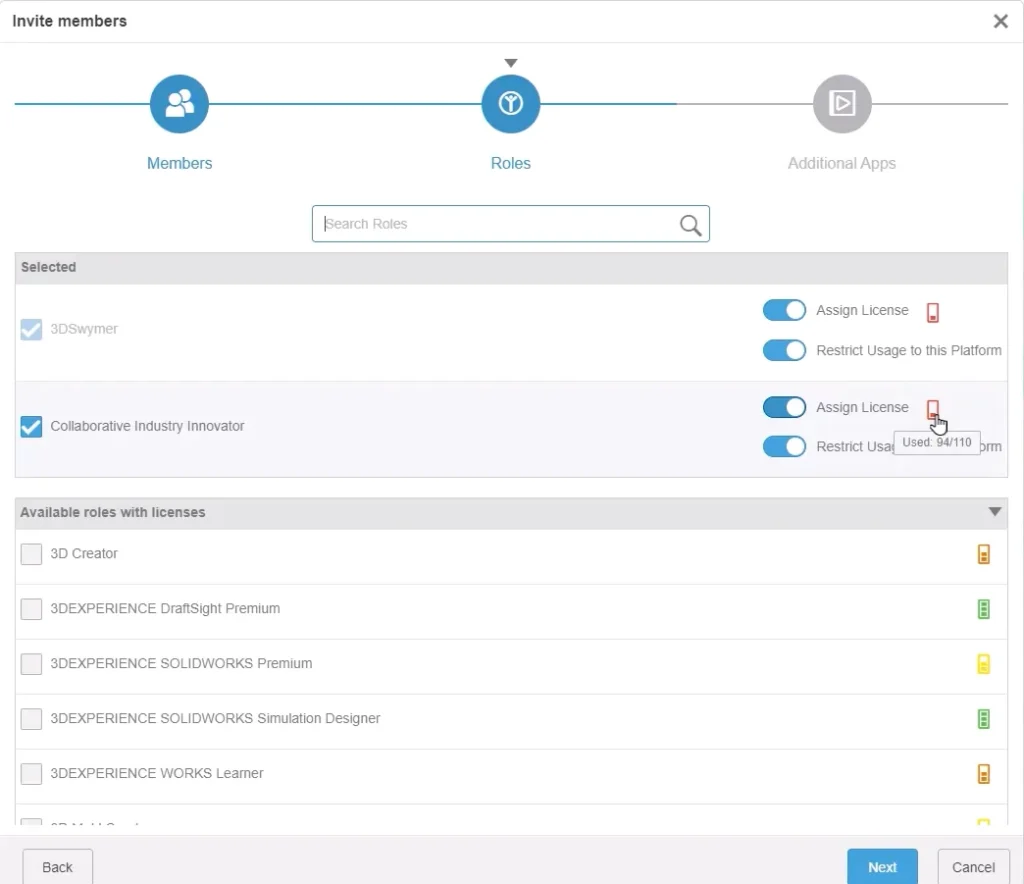The height and width of the screenshot is (884, 1024).
Task: Toggle Restrict Usage for Collaborative Industry Innovator
Action: [784, 447]
